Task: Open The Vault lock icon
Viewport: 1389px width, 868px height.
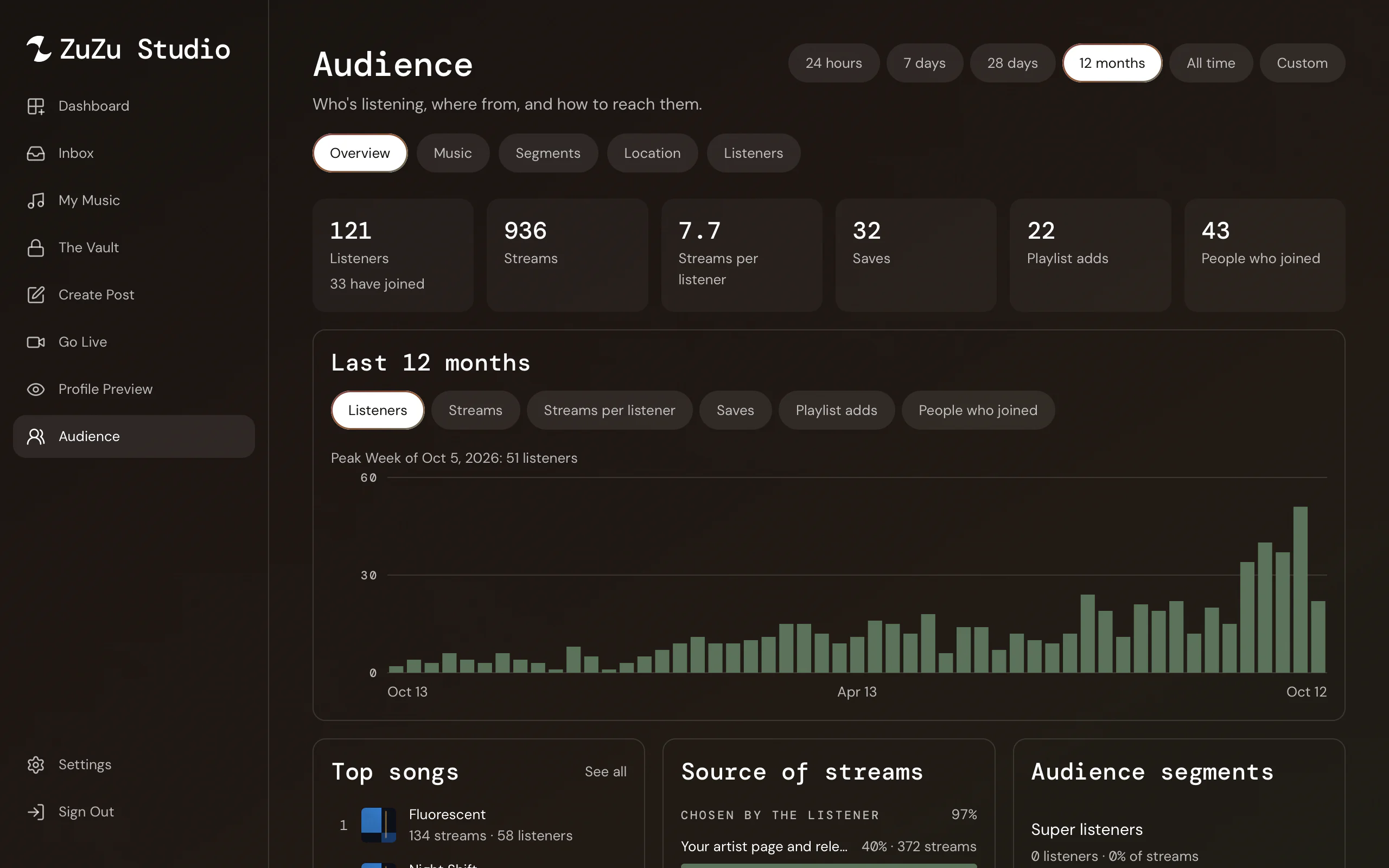Action: [36, 247]
